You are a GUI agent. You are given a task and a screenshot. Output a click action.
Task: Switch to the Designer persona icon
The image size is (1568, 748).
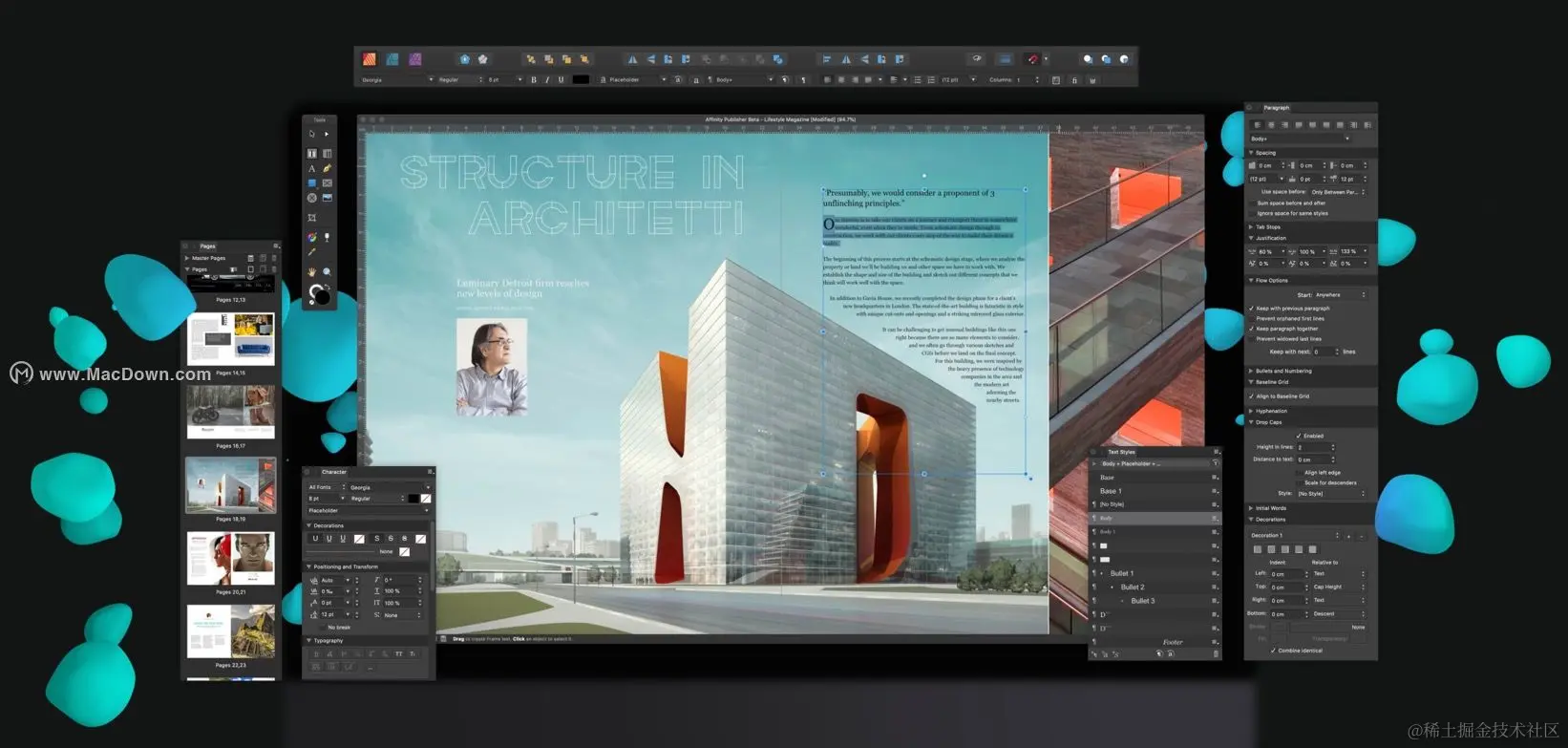coord(392,59)
